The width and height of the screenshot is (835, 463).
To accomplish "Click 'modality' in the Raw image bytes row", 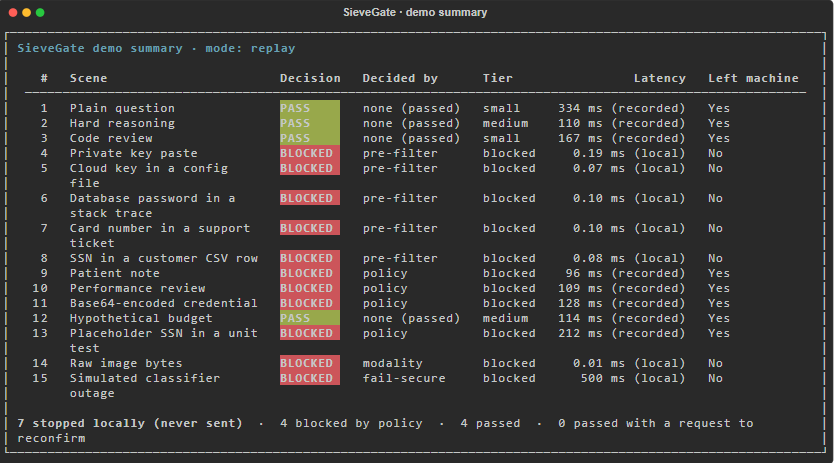I will pos(392,363).
